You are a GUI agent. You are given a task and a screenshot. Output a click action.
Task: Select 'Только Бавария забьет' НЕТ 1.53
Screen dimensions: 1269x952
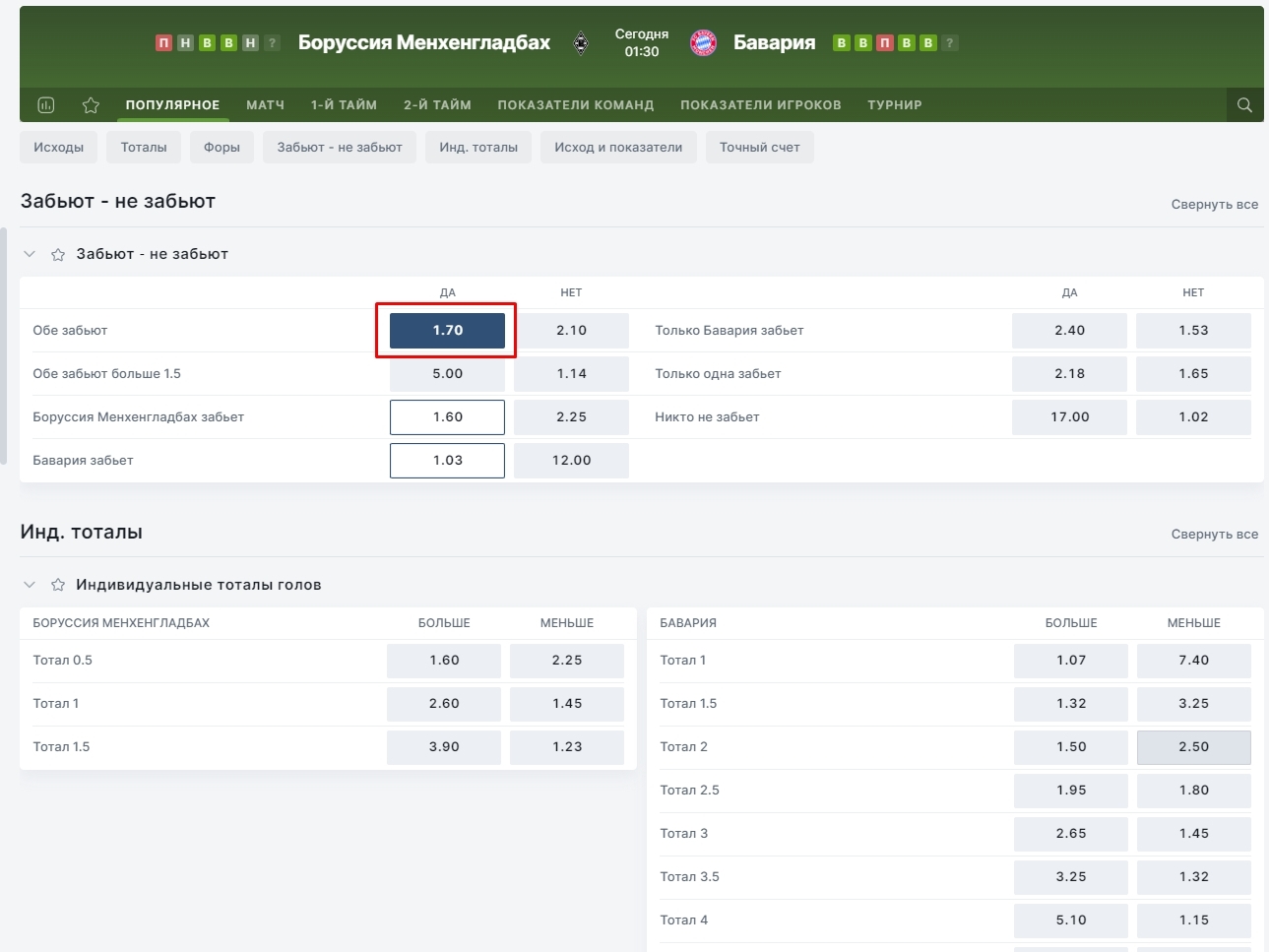pyautogui.click(x=1193, y=331)
